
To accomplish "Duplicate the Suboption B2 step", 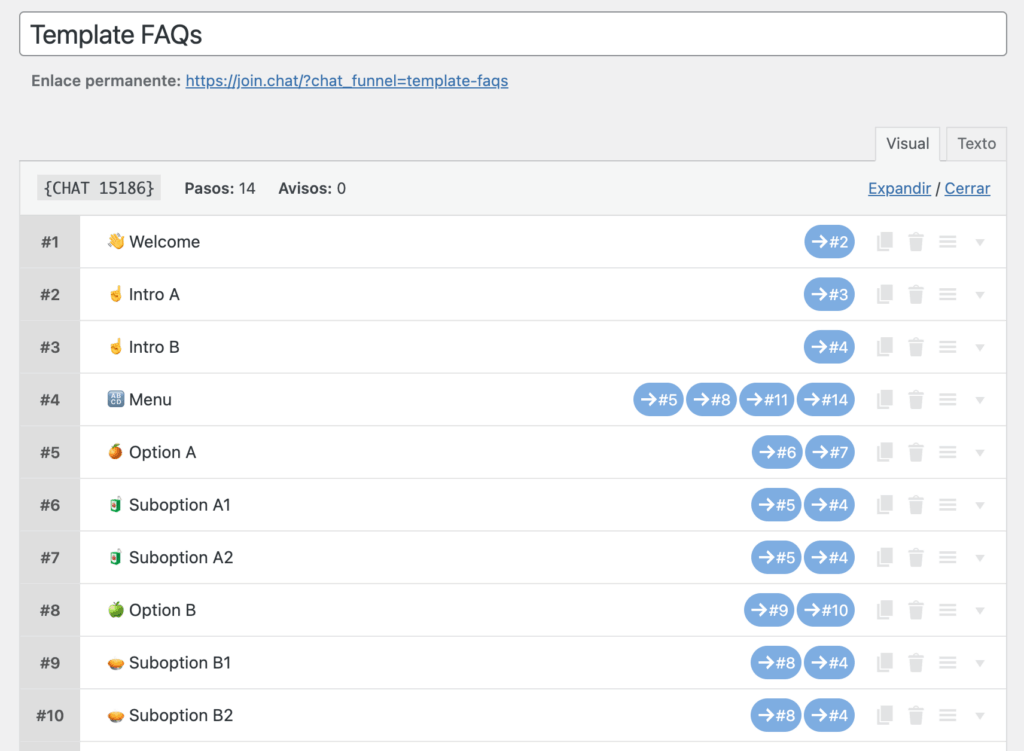I will click(884, 715).
